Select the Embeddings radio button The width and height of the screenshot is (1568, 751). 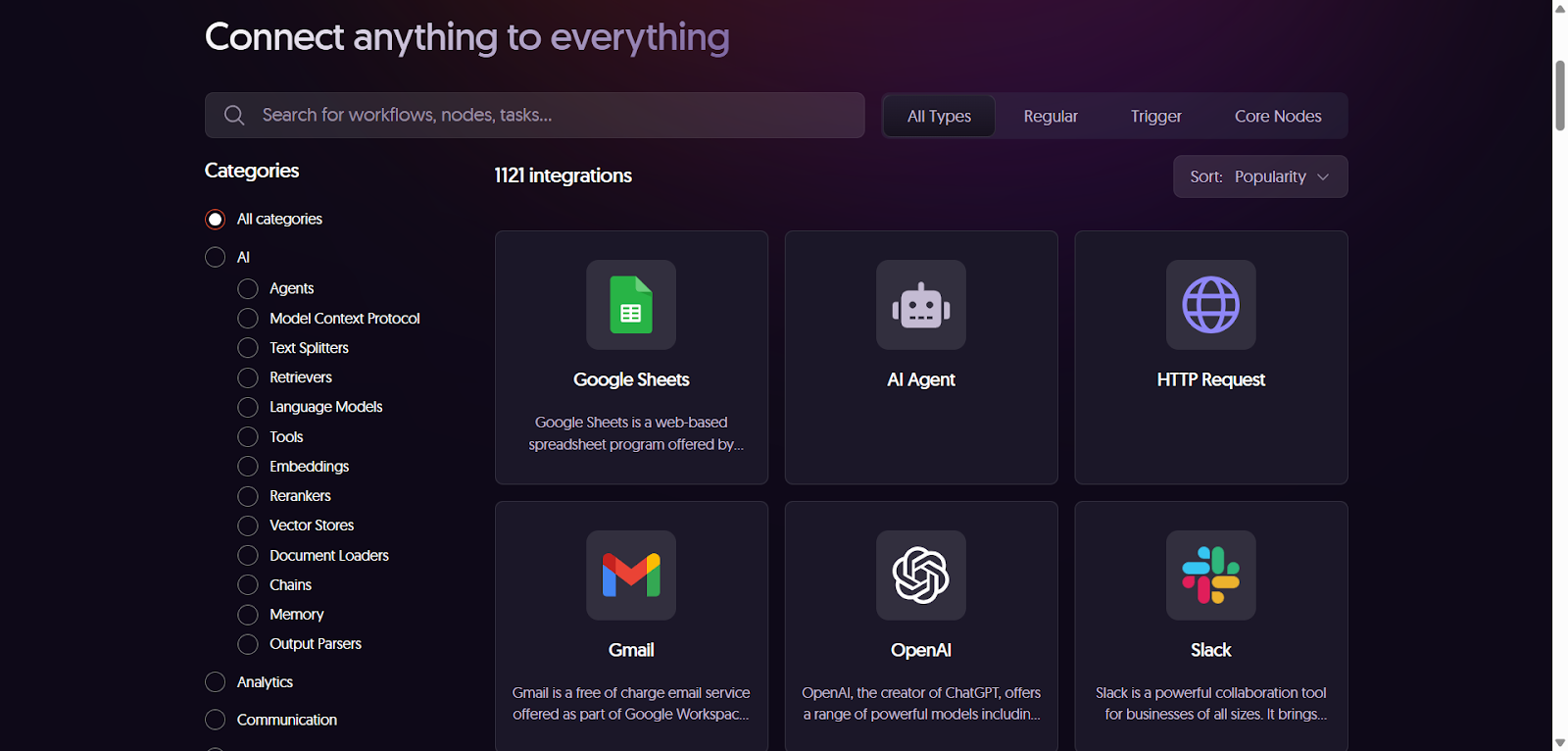248,467
